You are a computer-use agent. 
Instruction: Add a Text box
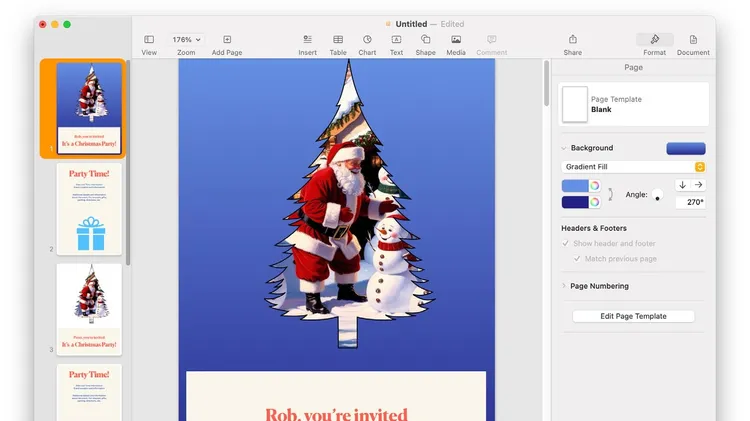pyautogui.click(x=396, y=39)
